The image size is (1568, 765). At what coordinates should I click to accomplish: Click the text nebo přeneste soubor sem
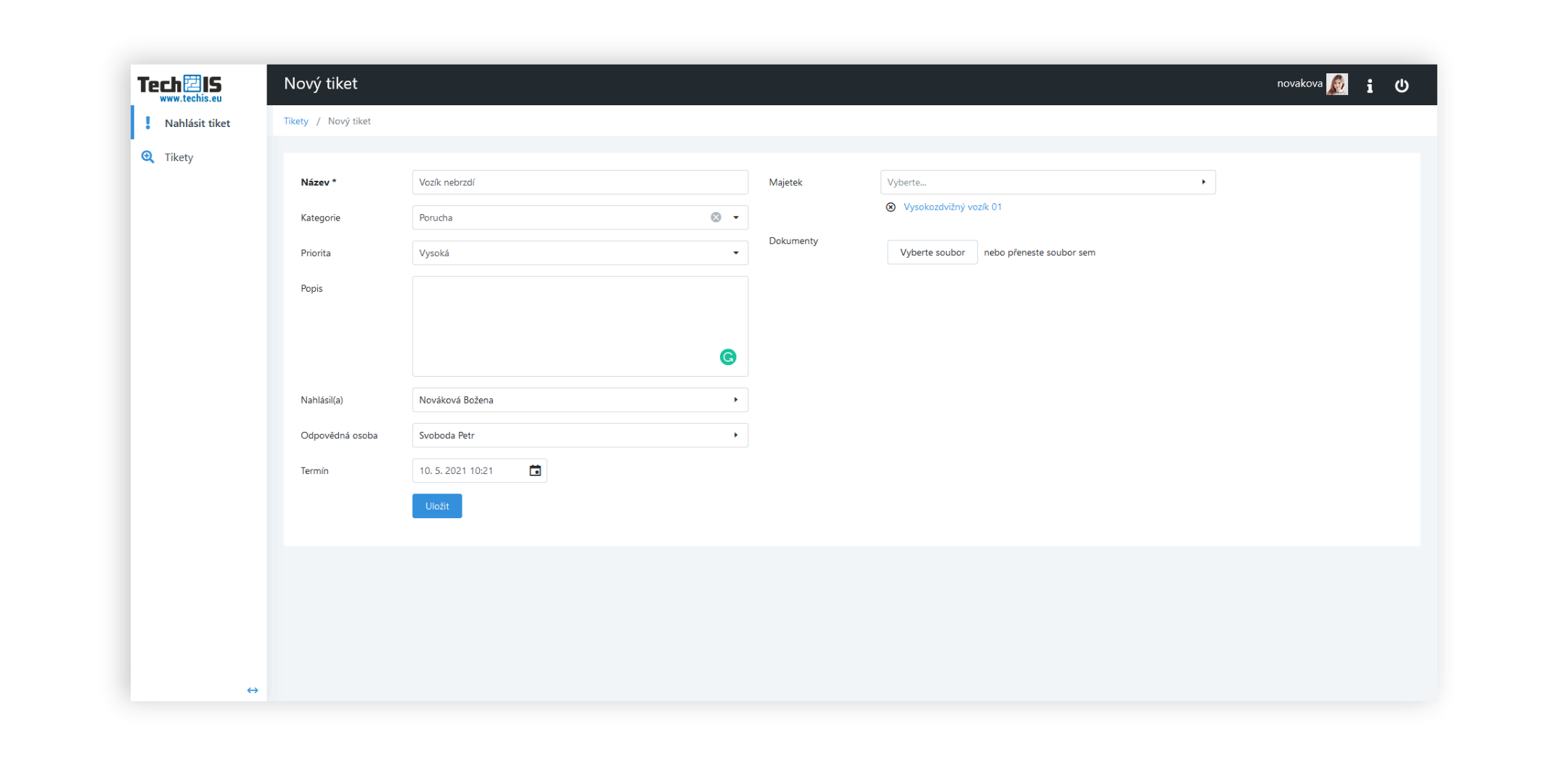point(1040,253)
